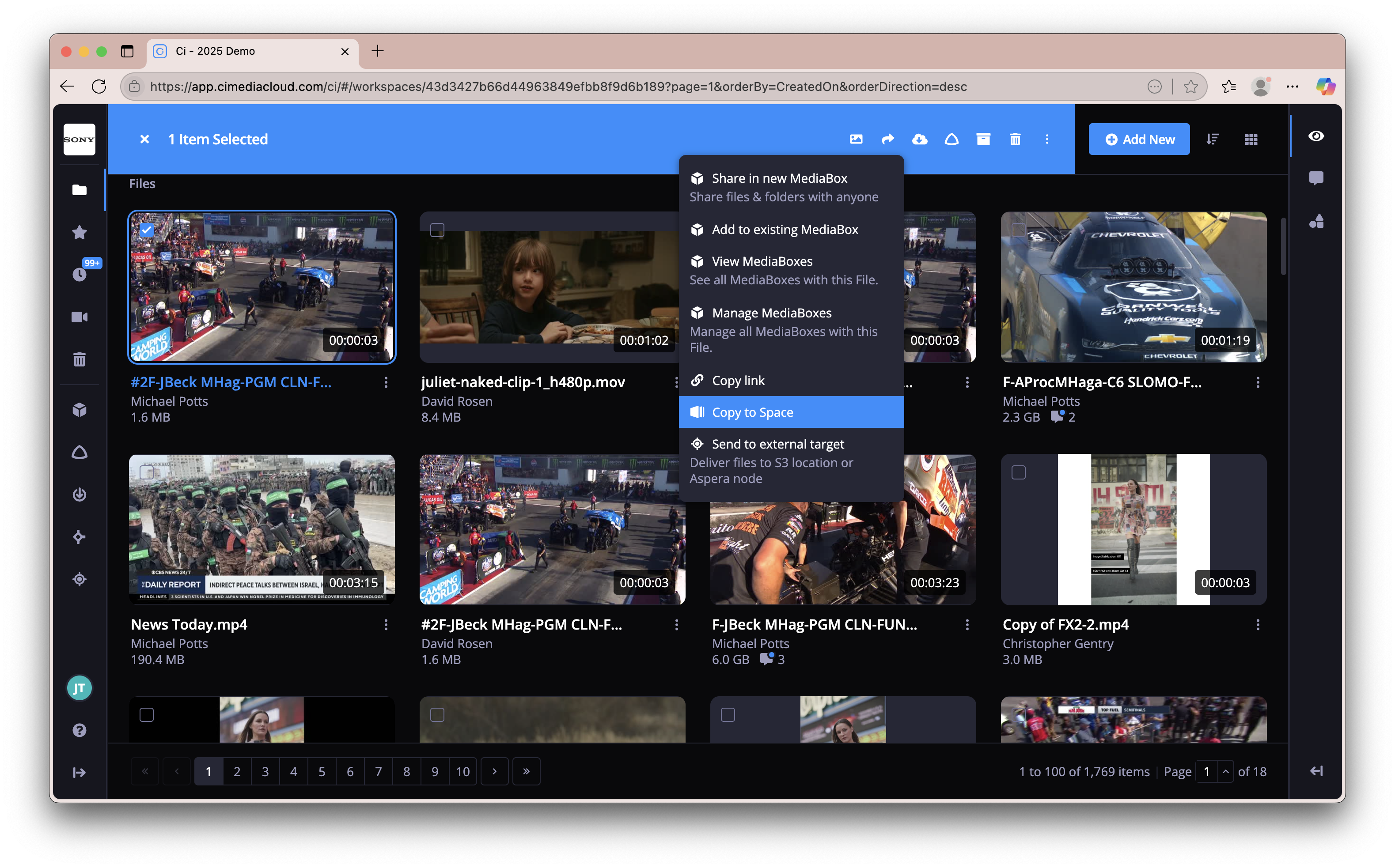This screenshot has height=868, width=1395.
Task: Open the workspace folder icon in sidebar
Action: [79, 190]
